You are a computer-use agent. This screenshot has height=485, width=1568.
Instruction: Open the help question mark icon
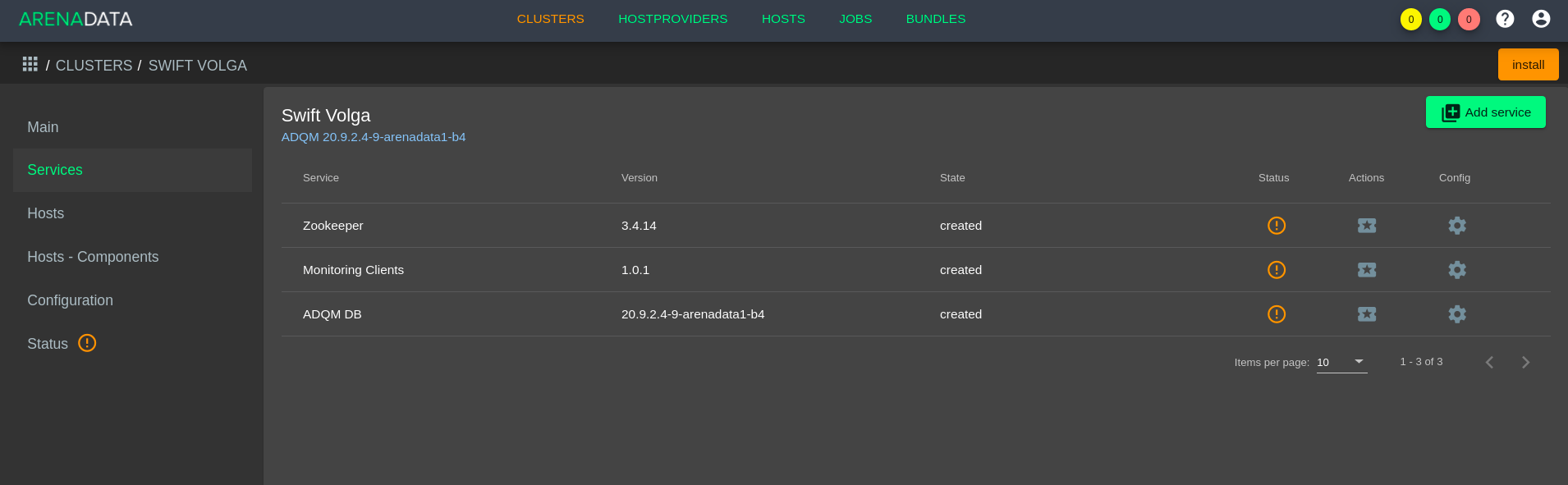[x=1505, y=19]
